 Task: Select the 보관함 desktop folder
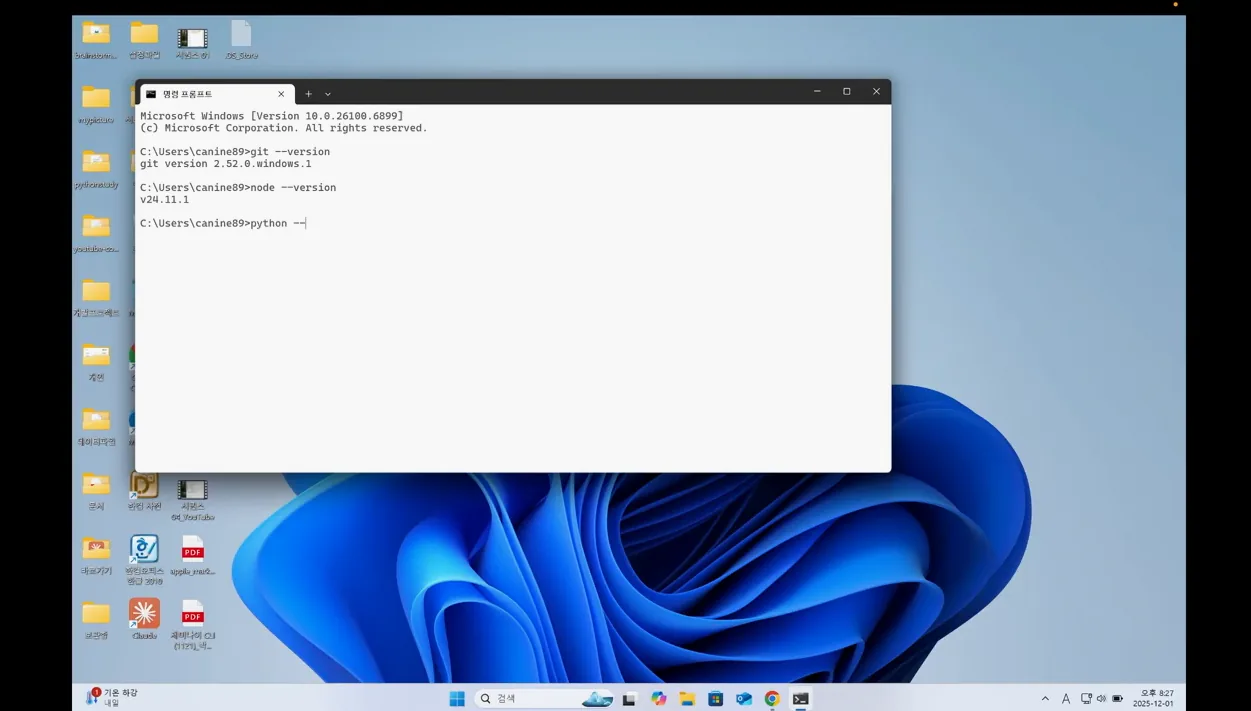point(96,619)
